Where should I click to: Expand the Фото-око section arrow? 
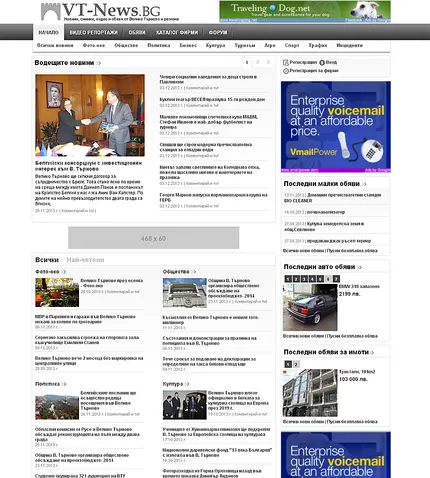pos(63,272)
